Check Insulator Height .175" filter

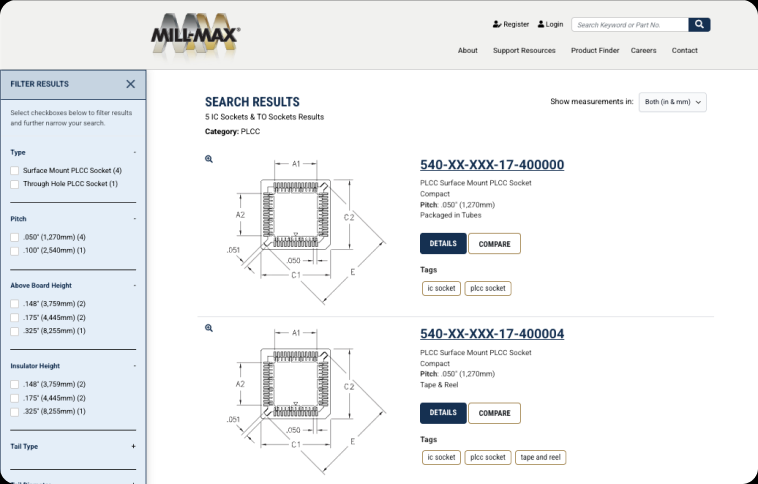(15, 398)
